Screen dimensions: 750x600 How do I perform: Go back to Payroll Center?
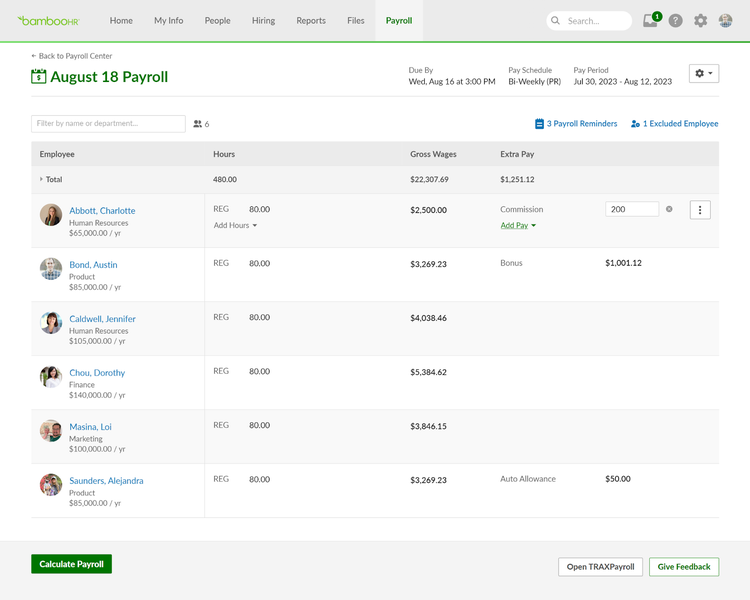coord(72,56)
